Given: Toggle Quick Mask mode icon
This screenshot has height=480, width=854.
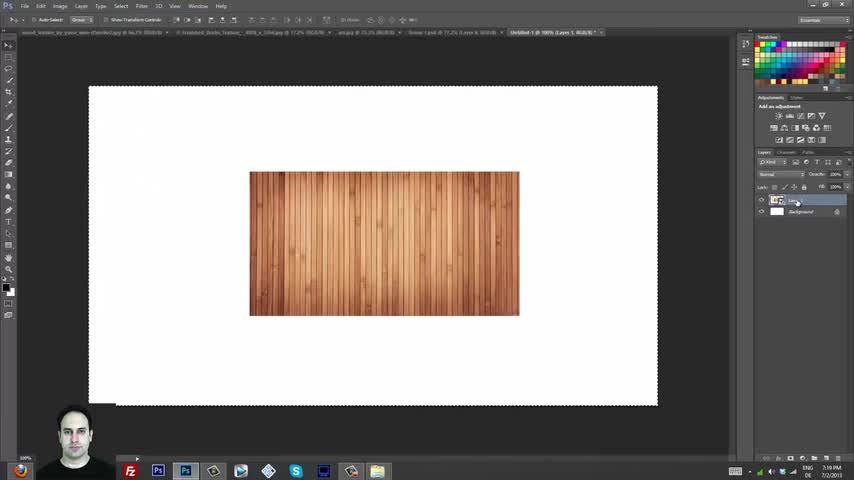Looking at the screenshot, I should (x=8, y=303).
